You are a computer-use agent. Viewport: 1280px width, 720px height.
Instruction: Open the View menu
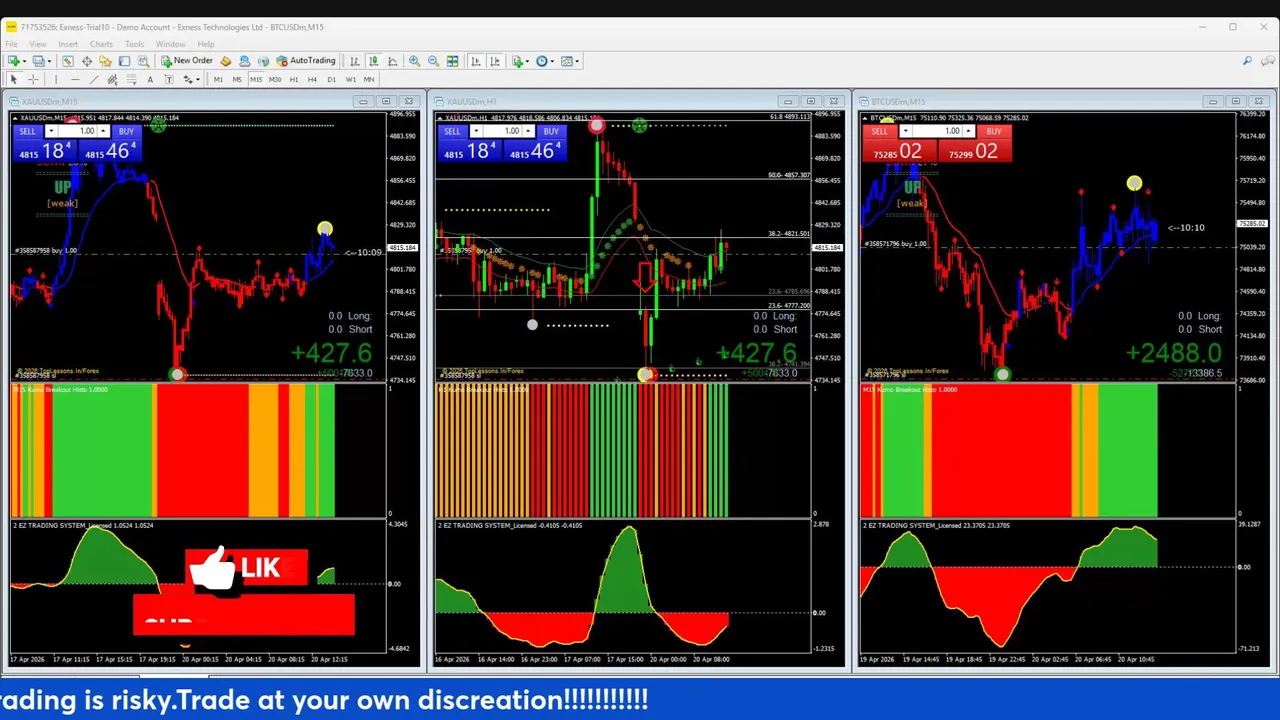click(x=38, y=44)
